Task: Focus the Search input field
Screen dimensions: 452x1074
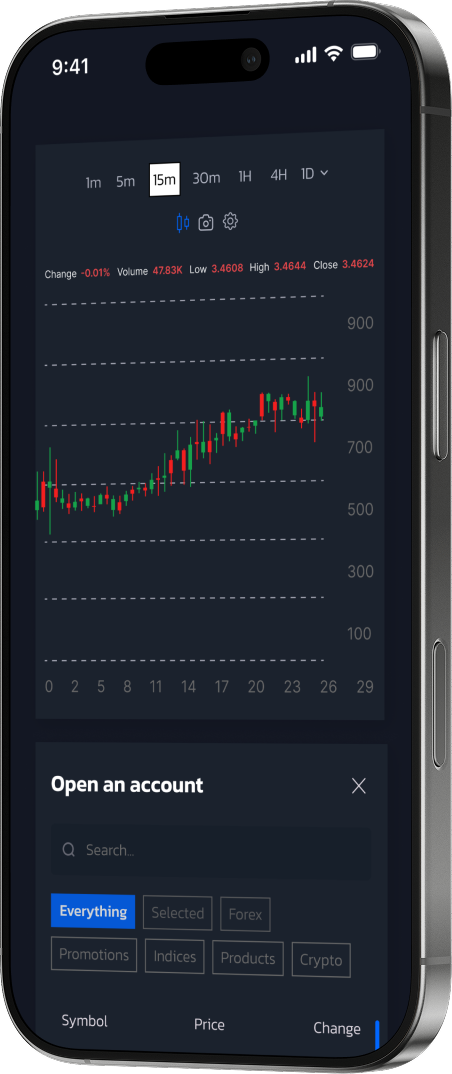Action: [x=211, y=852]
